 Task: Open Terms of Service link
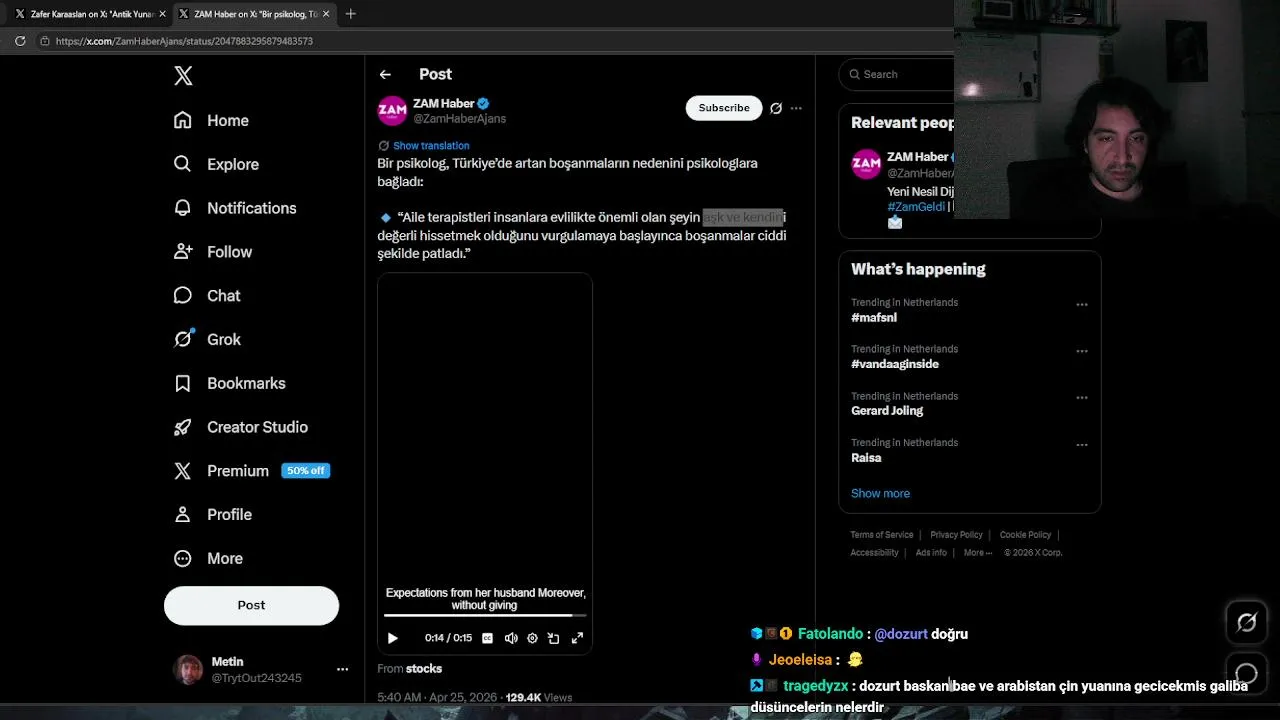tap(882, 535)
